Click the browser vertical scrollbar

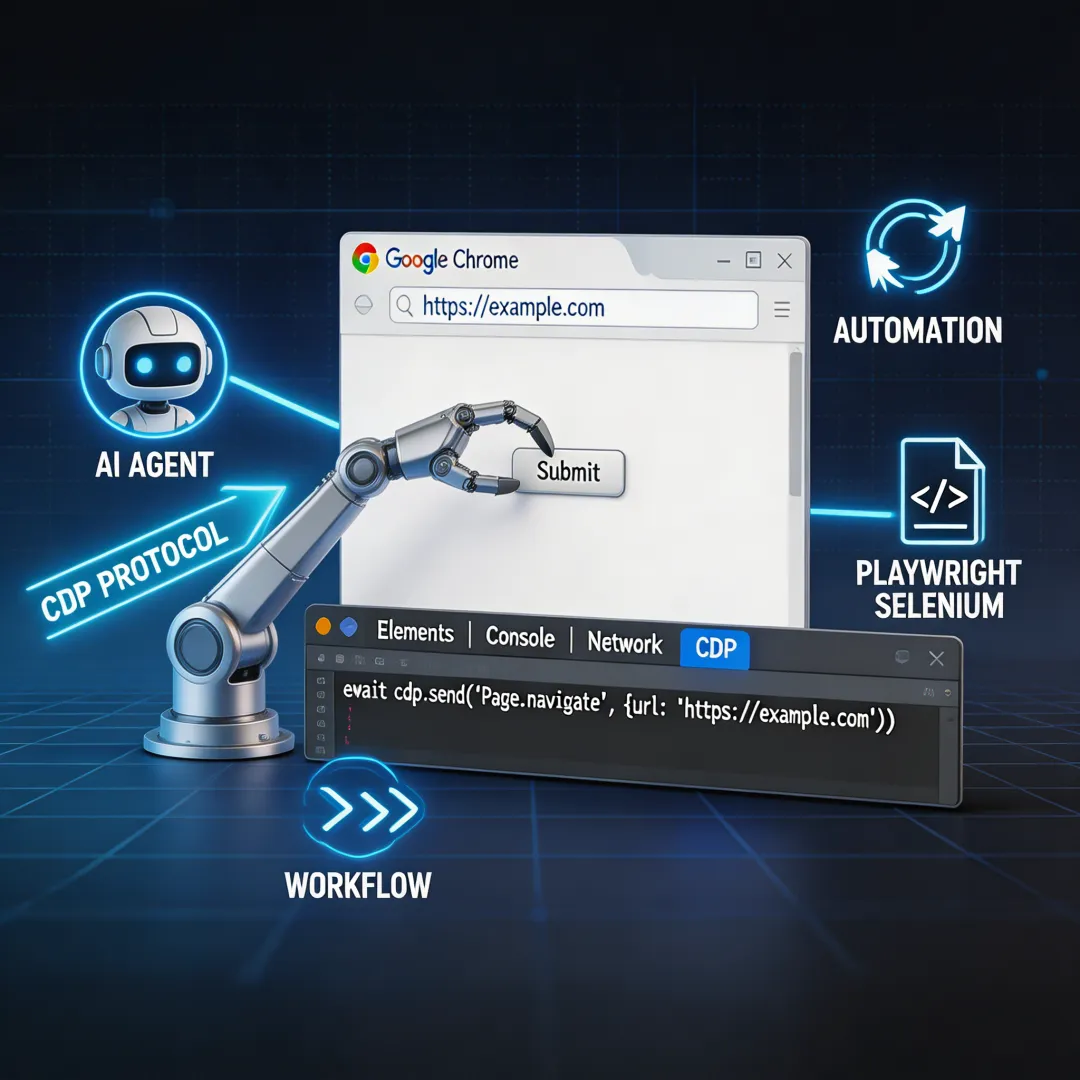click(796, 423)
